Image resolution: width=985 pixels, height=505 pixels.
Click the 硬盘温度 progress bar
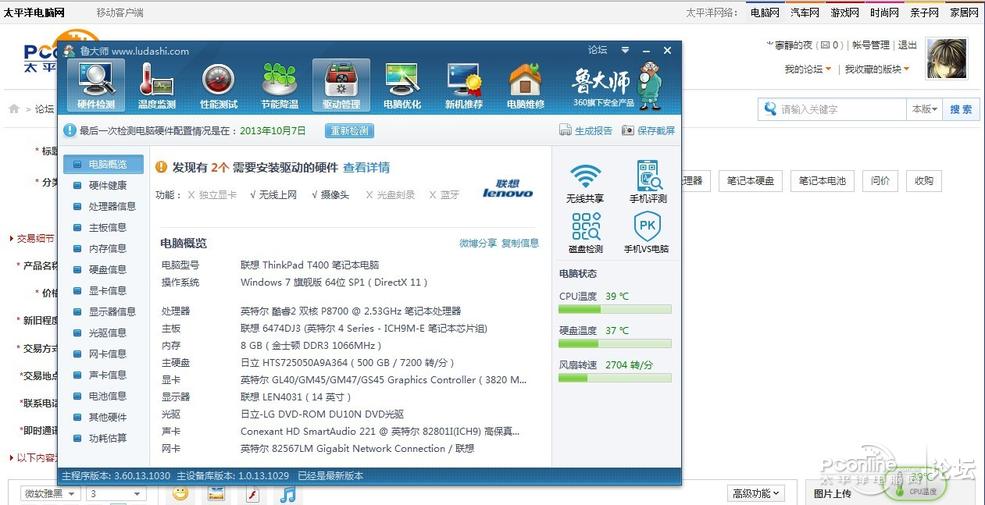point(615,344)
